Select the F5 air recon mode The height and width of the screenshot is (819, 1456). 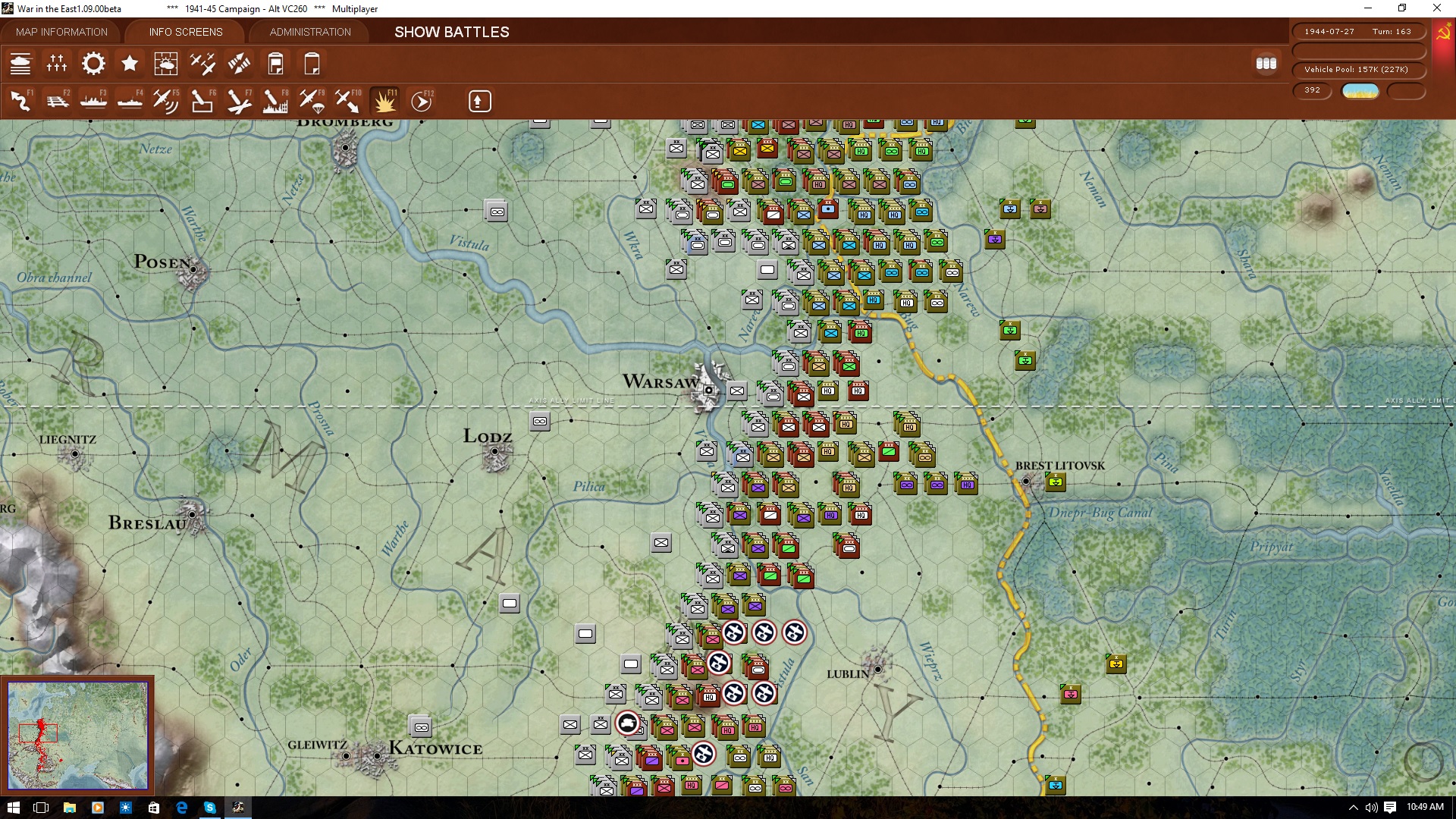pos(166,101)
